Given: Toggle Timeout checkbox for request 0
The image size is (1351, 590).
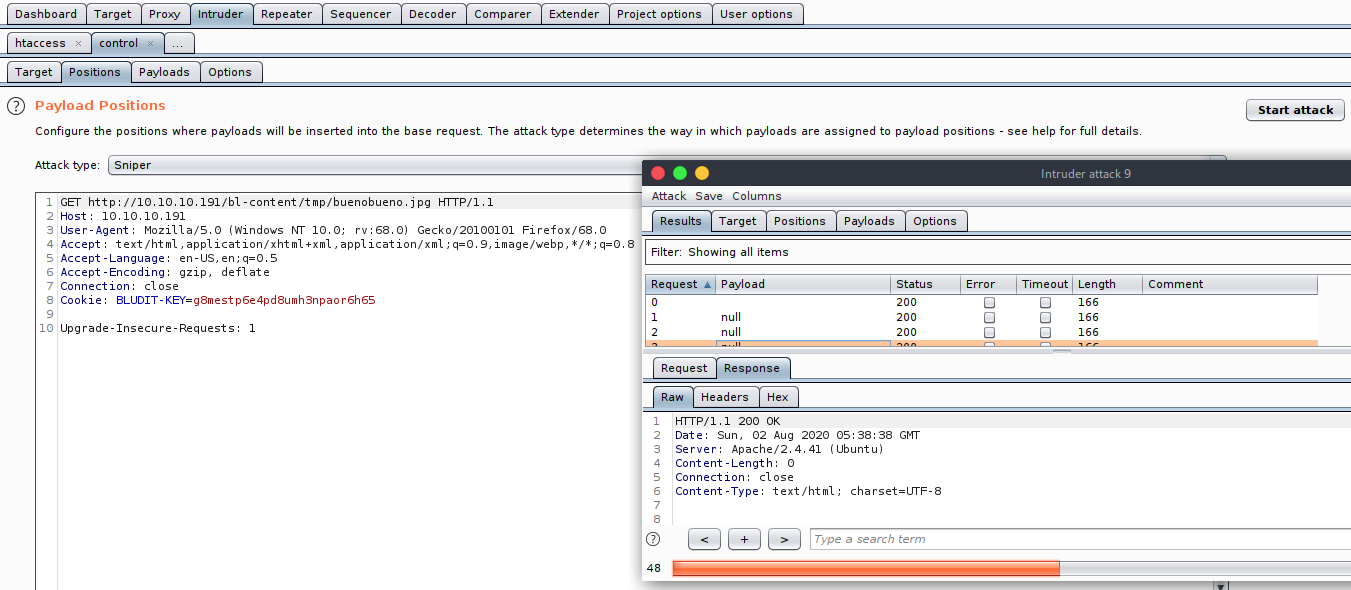Looking at the screenshot, I should (1045, 302).
